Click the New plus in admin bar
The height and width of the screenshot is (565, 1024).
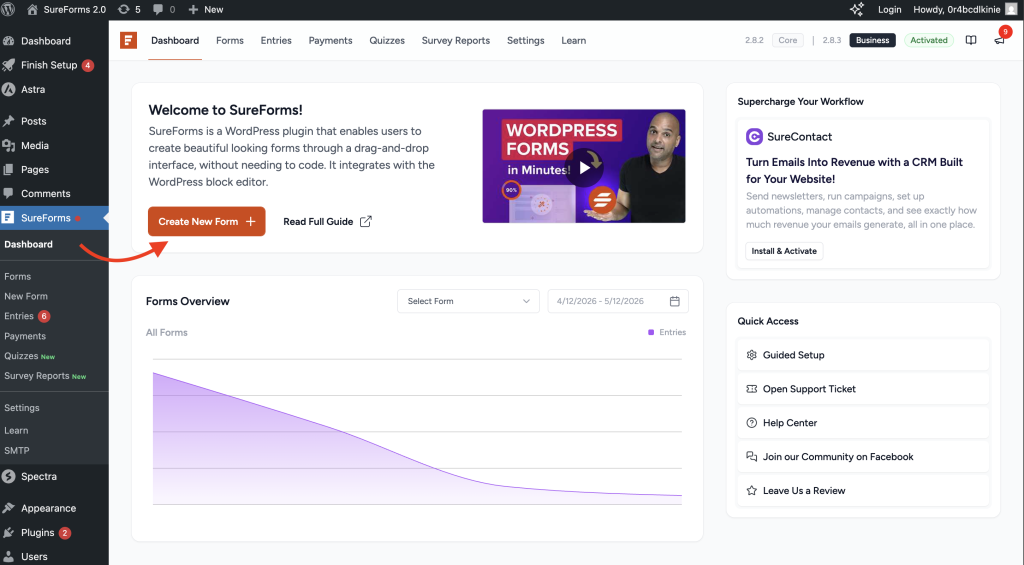tap(193, 9)
